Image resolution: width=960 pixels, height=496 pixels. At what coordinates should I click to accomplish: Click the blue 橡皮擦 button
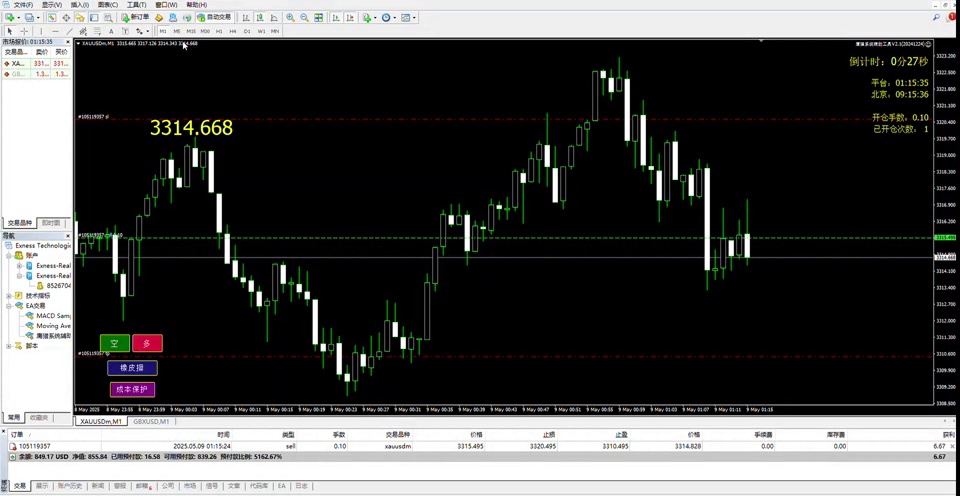tap(132, 368)
